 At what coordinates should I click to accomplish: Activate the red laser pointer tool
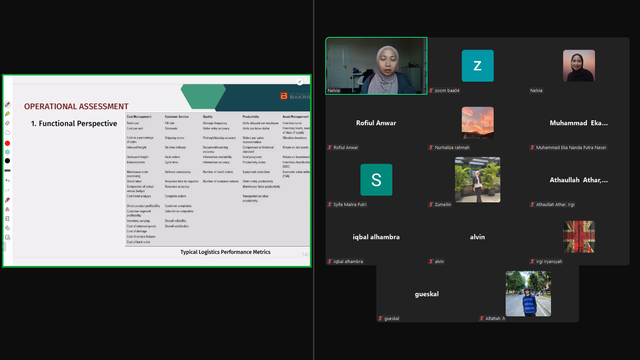pyautogui.click(x=7, y=200)
